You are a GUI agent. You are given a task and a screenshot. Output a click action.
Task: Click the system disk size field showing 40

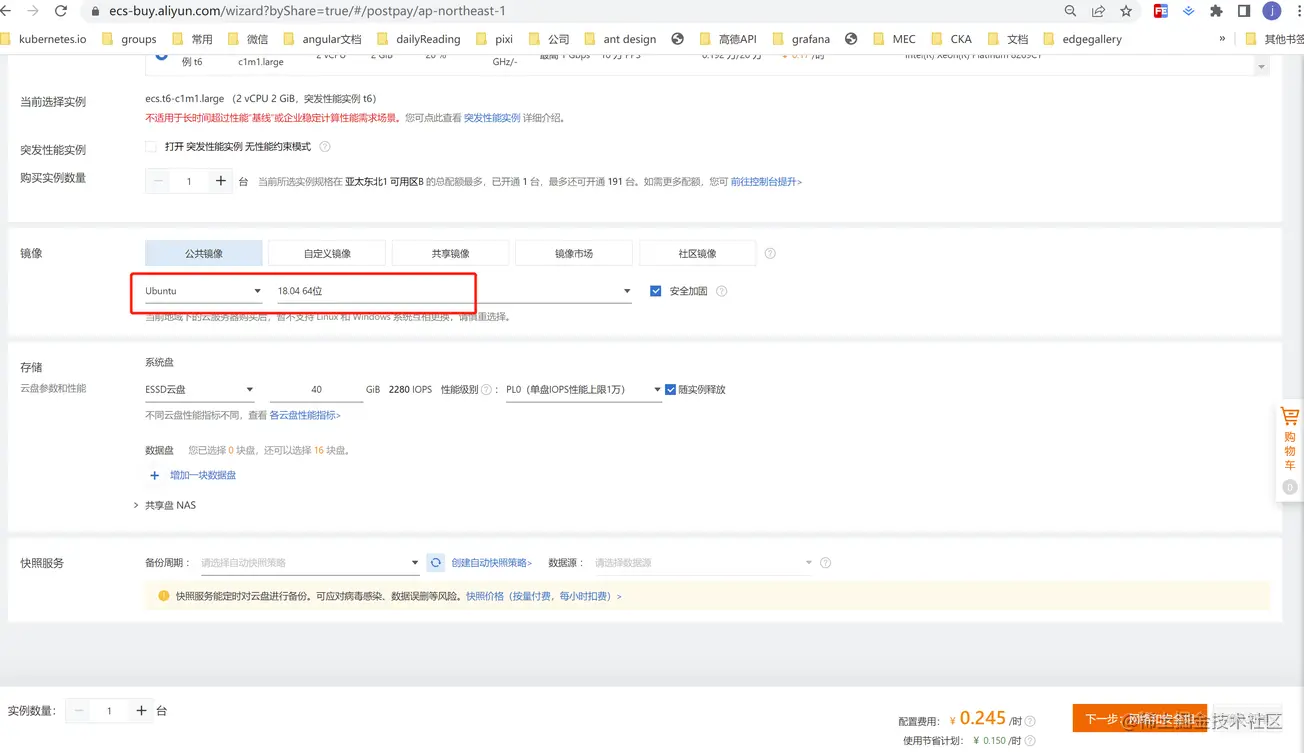coord(316,390)
